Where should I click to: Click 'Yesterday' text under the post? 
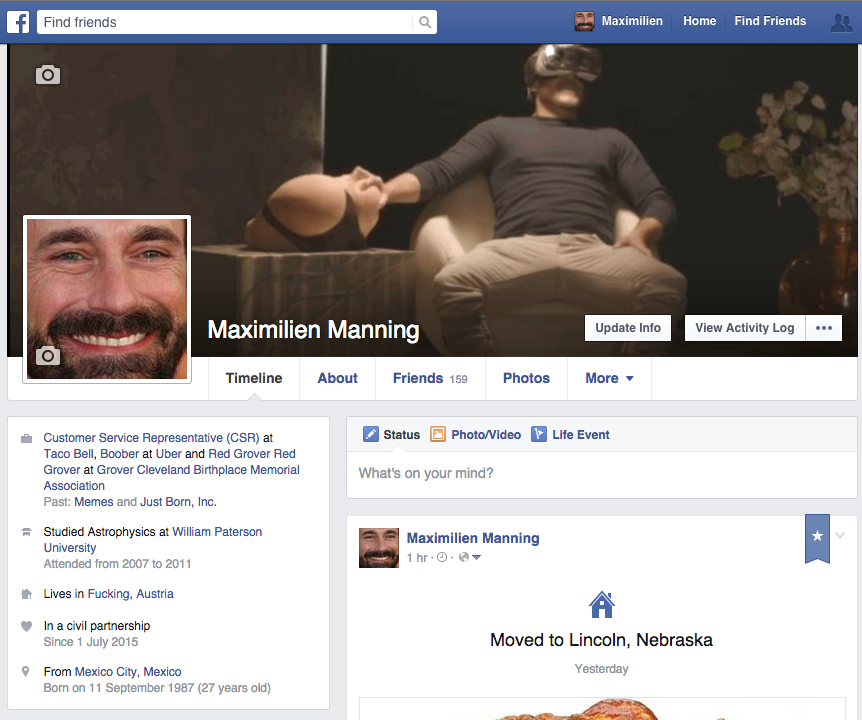601,669
